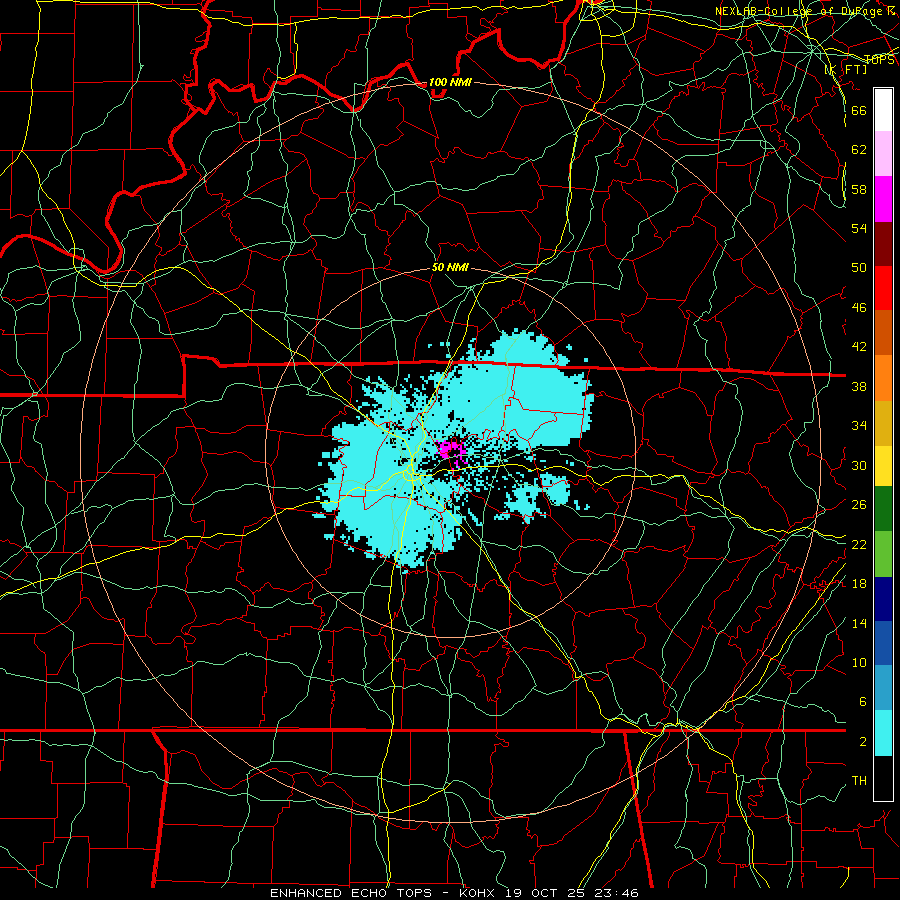900x900 pixels.
Task: Select the cyan 2-6 kft legend swatch
Action: (883, 733)
